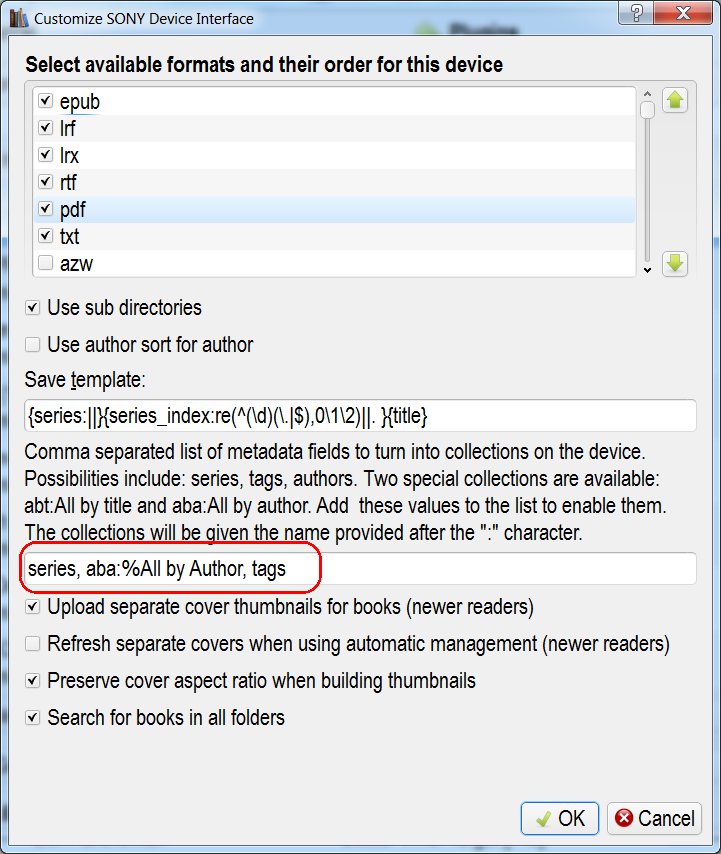The image size is (721, 854).
Task: Click scroll-down arrow of format list
Action: (647, 270)
